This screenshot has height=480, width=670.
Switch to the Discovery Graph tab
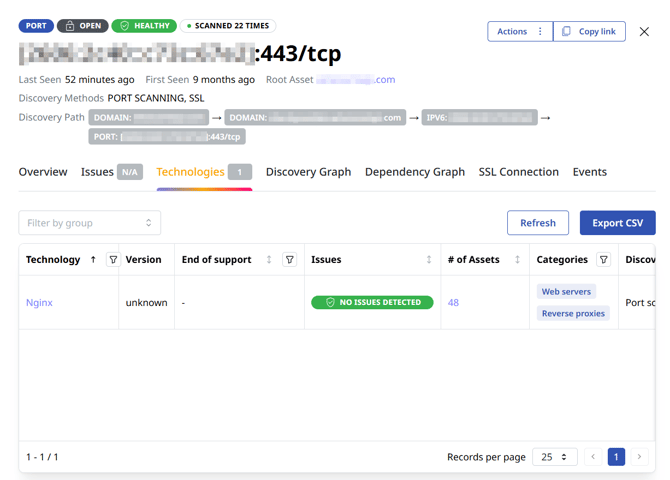(x=308, y=172)
